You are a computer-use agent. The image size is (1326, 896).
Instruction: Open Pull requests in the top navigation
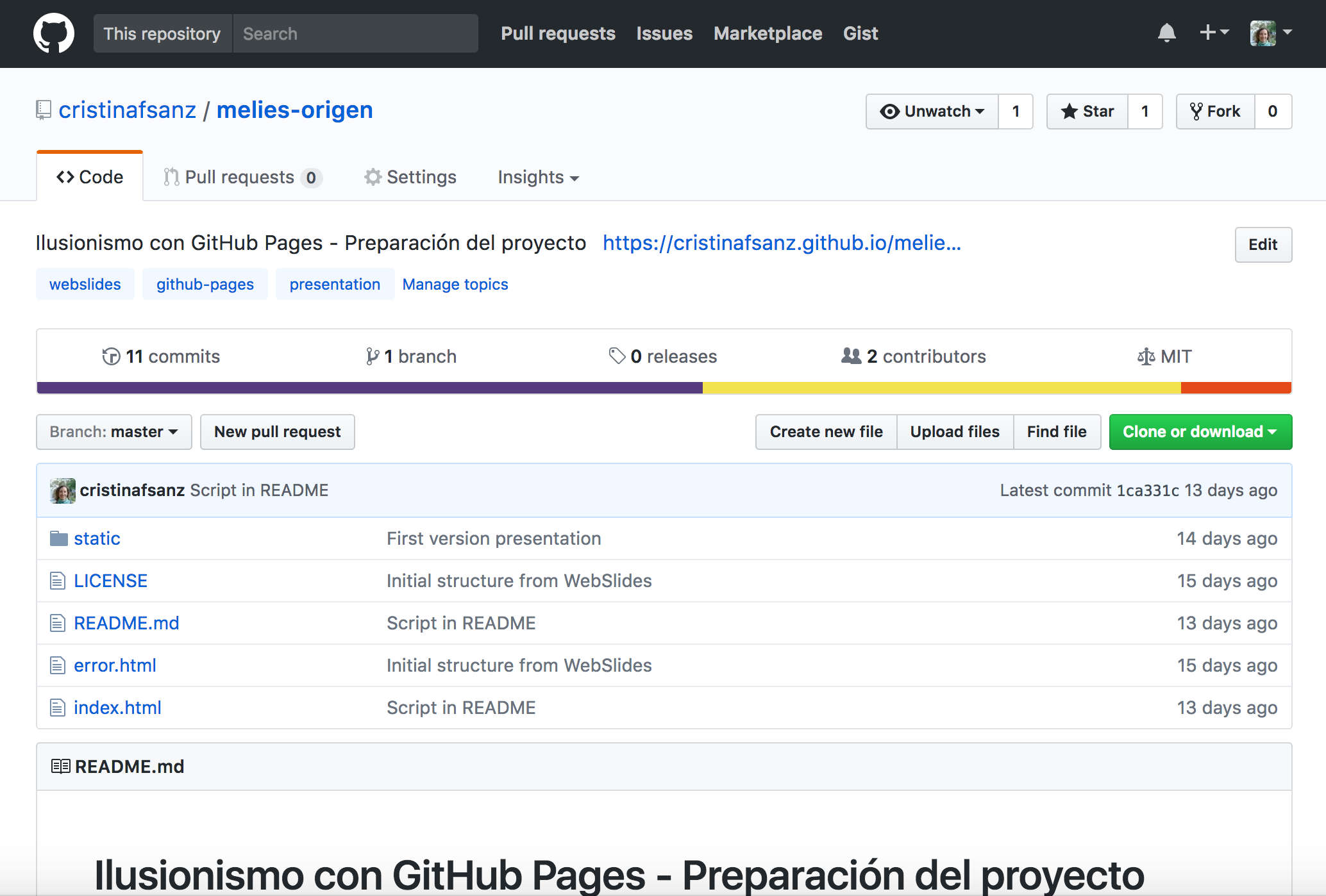(558, 33)
